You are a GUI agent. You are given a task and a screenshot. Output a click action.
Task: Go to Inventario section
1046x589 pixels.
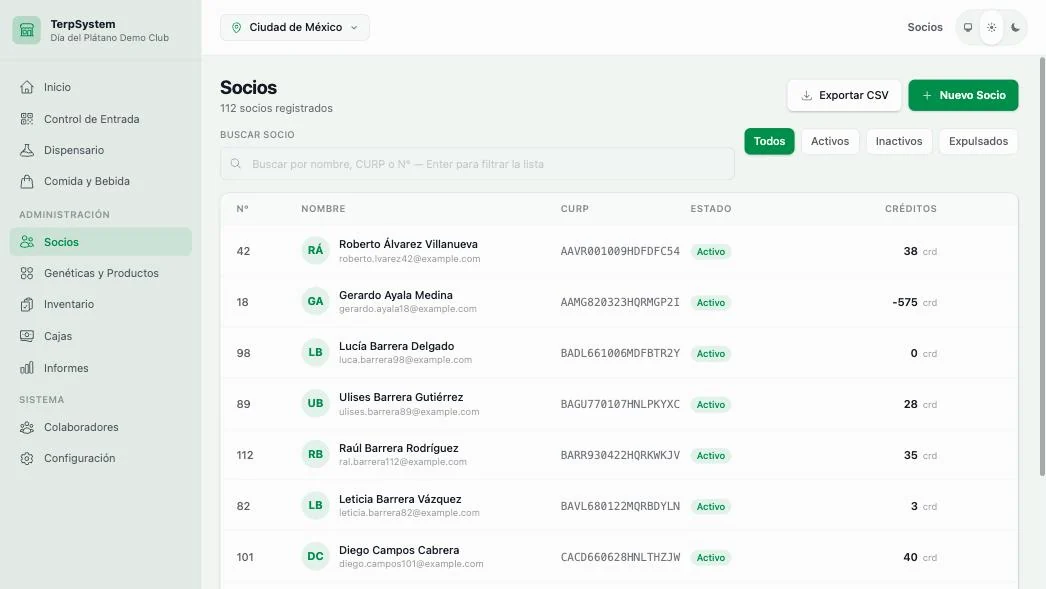coord(101,304)
